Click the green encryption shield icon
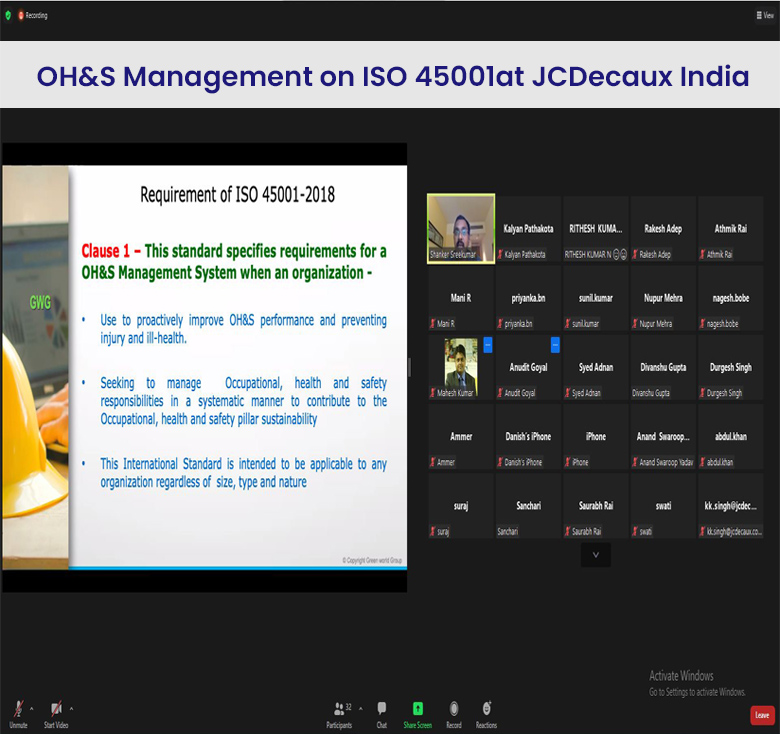This screenshot has height=734, width=780. 7,15
